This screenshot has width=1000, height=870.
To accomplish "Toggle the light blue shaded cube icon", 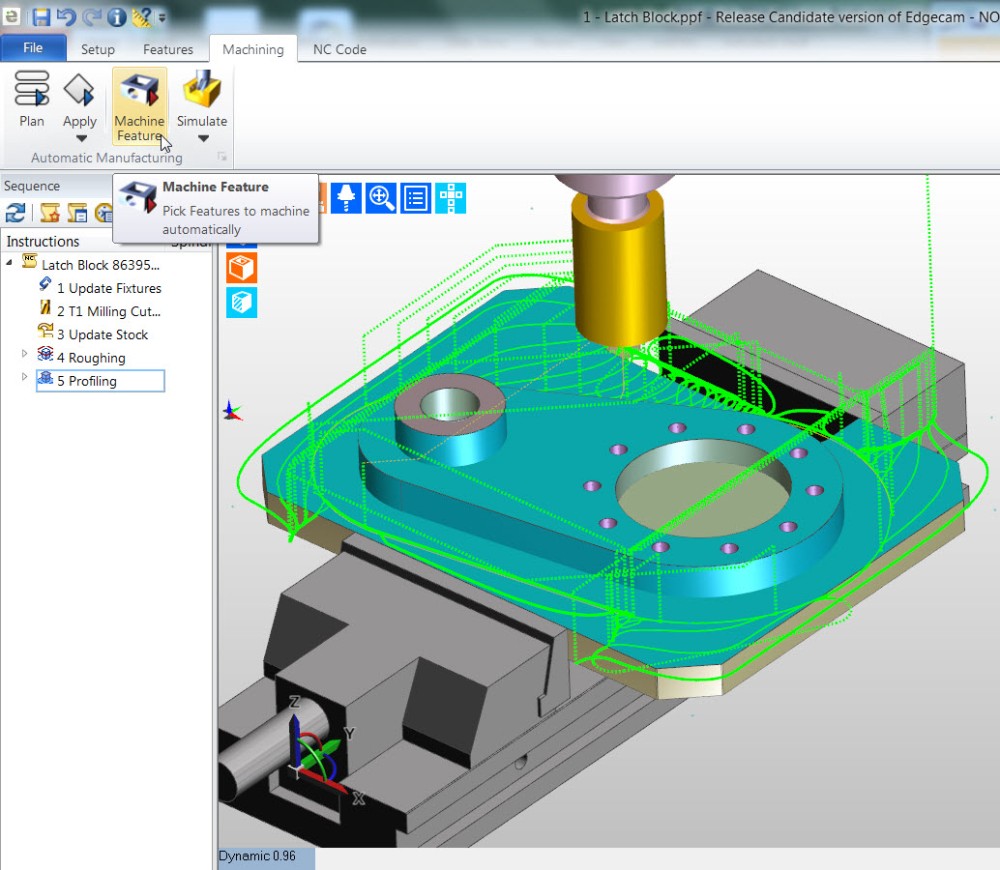I will [242, 302].
